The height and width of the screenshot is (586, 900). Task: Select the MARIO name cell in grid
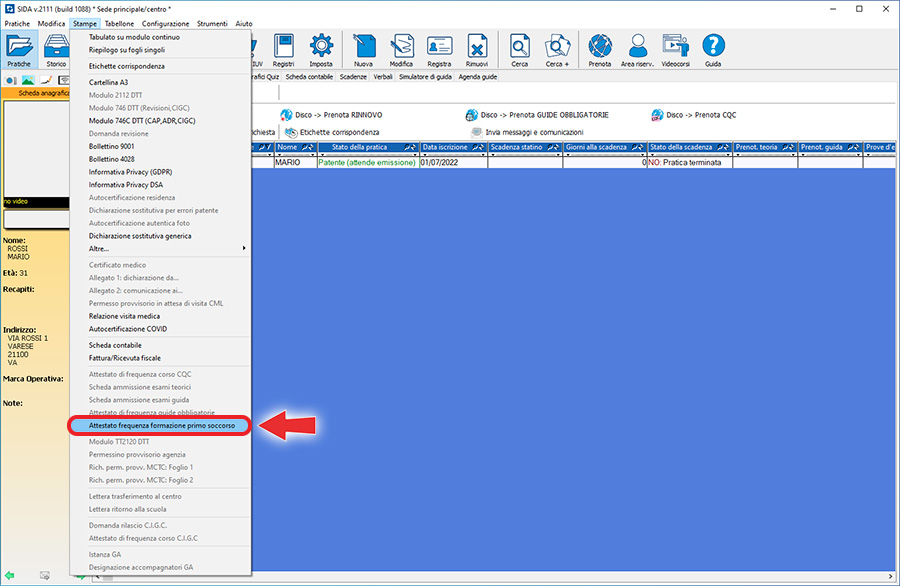click(x=288, y=162)
